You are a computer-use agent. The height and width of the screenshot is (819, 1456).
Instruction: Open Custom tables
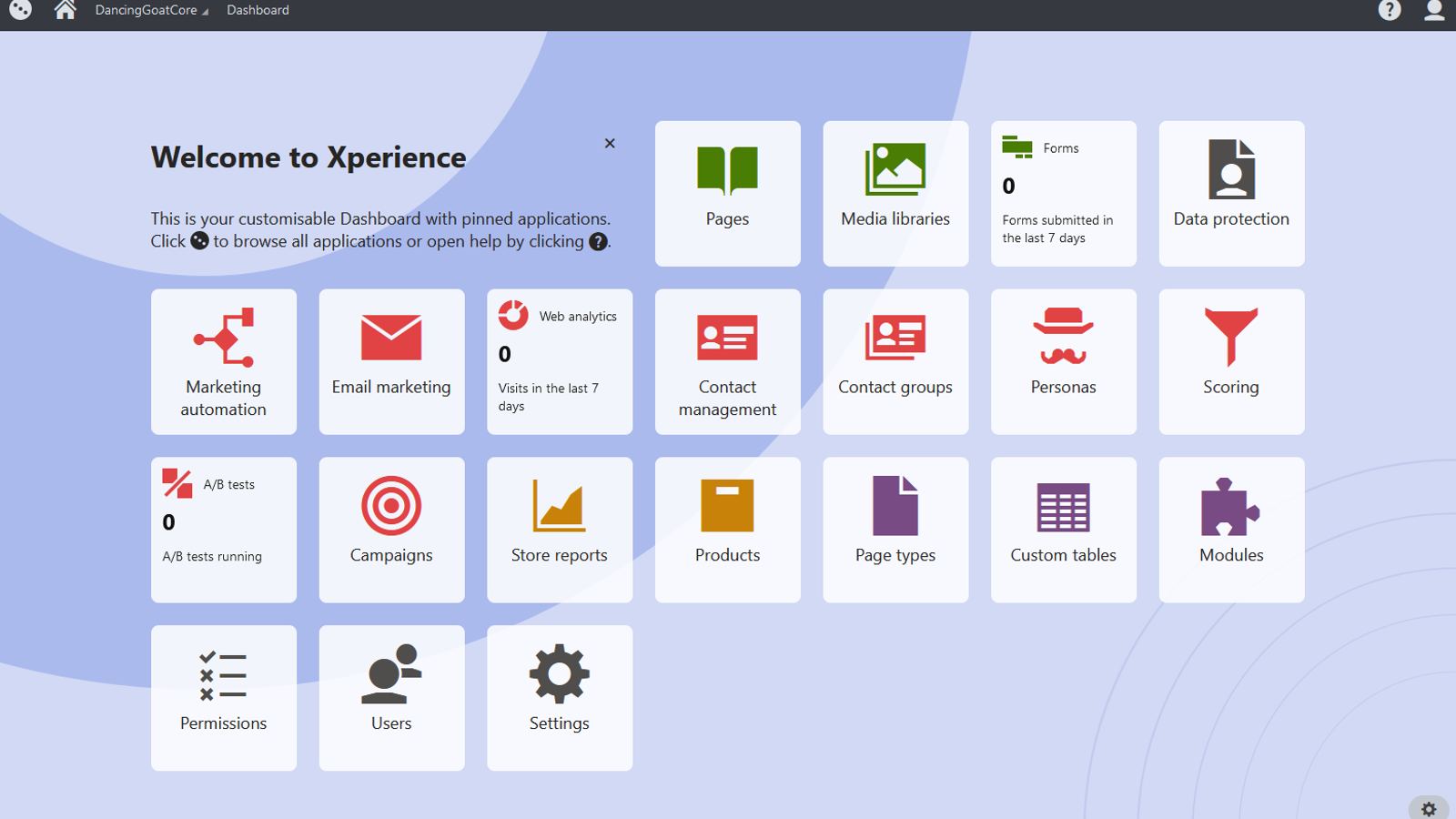pos(1063,530)
